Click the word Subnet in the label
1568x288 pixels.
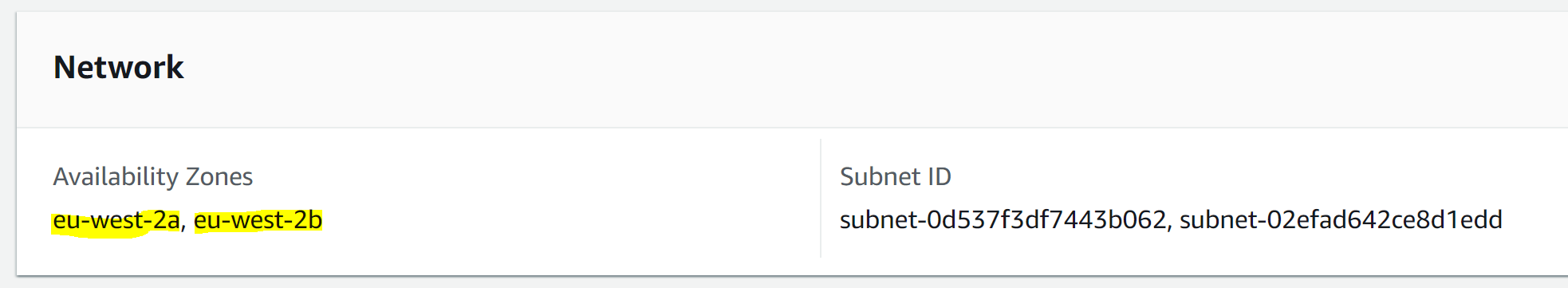click(x=880, y=176)
